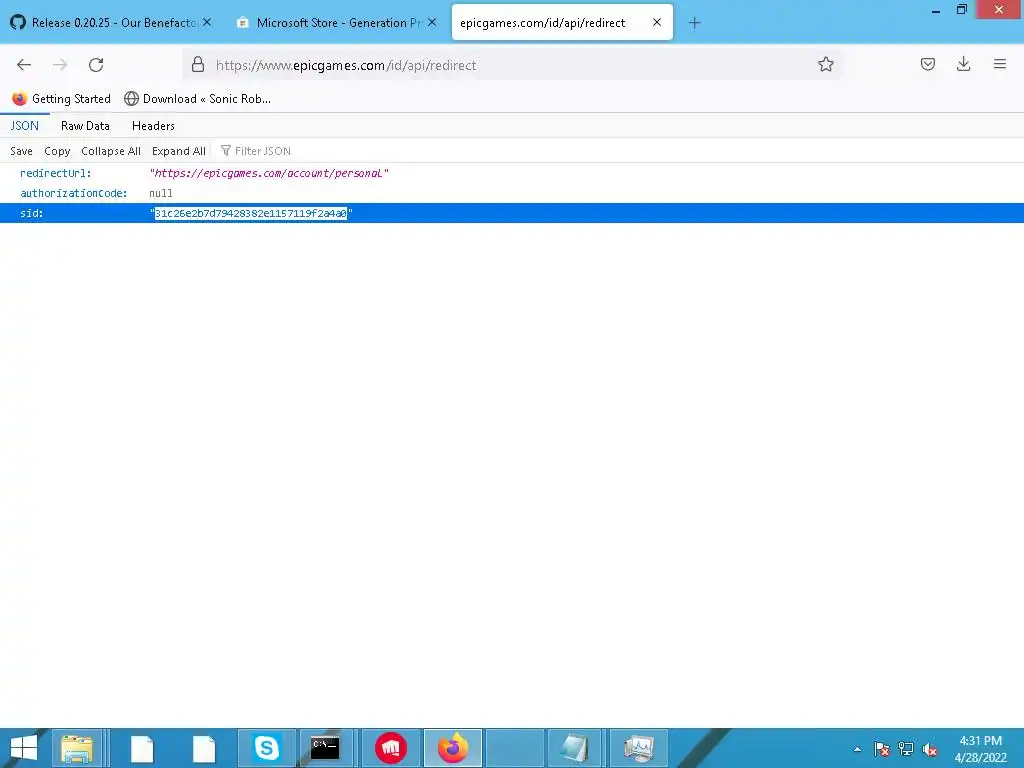Screen dimensions: 1024x768
Task: Click Expand All in JSON viewer
Action: [x=179, y=151]
